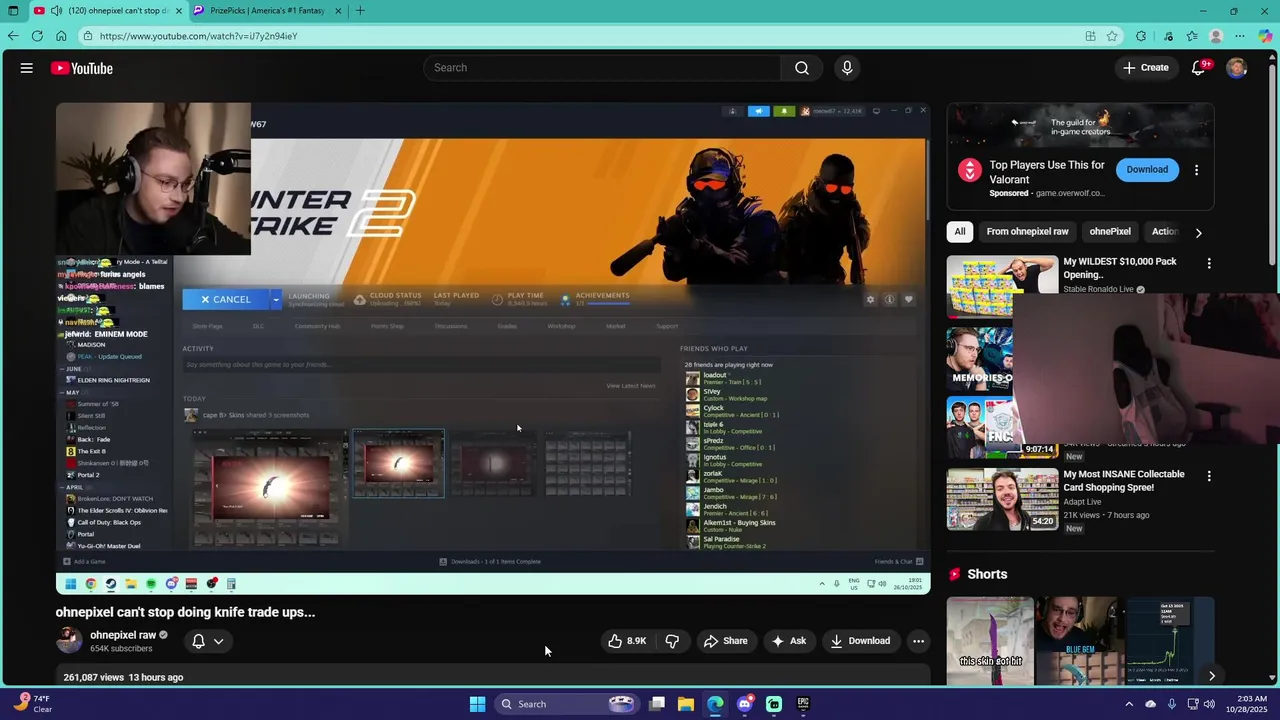1280x720 pixels.
Task: Open the 54:20 card shopping spree thumbnail
Action: (1002, 499)
